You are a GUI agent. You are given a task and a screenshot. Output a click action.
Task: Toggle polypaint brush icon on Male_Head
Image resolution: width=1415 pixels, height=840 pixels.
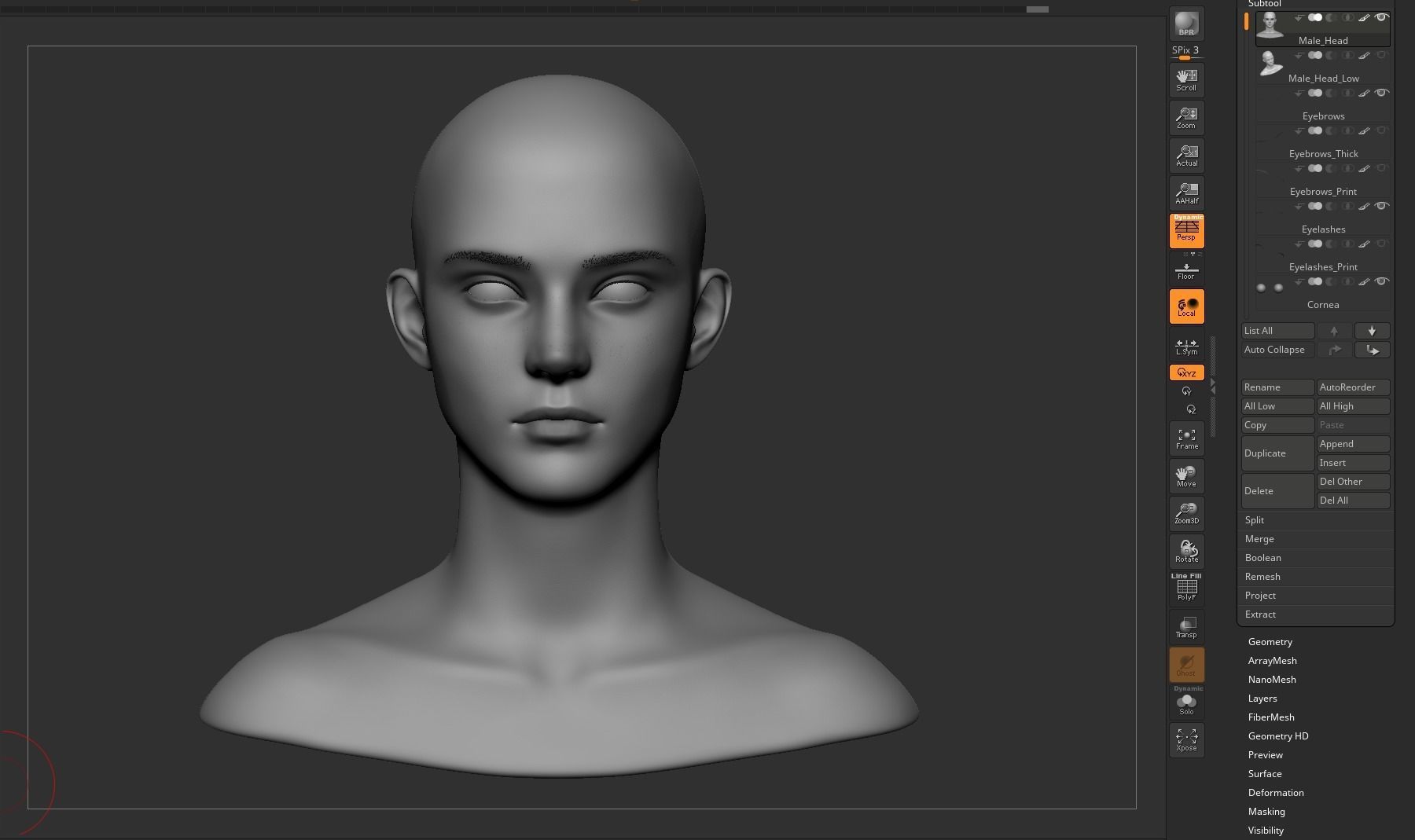[x=1364, y=17]
